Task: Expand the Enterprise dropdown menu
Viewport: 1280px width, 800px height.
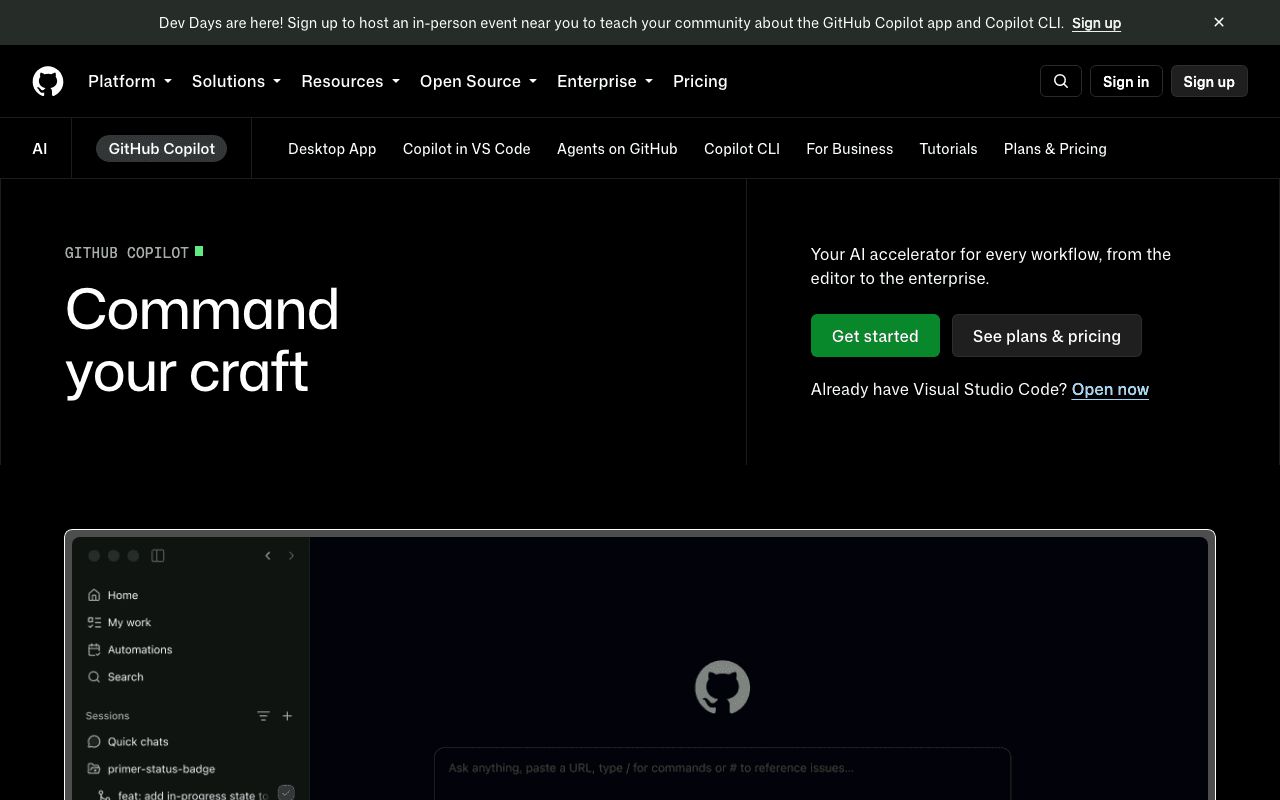Action: pyautogui.click(x=605, y=81)
